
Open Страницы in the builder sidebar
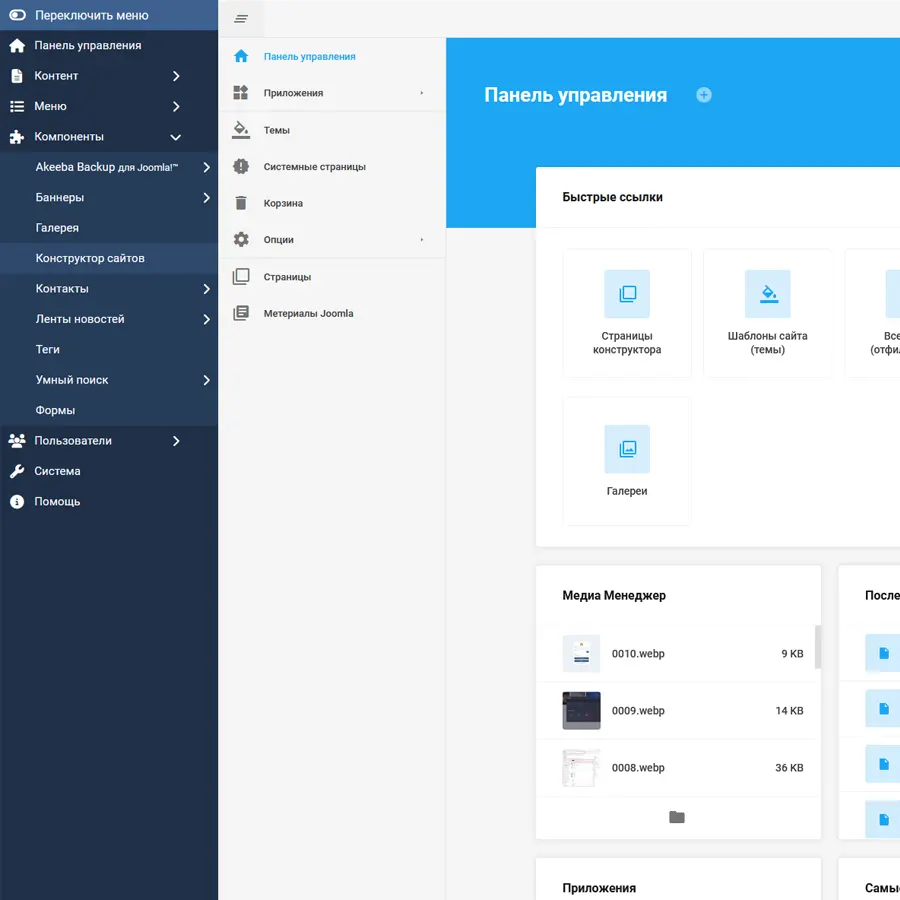pyautogui.click(x=287, y=277)
